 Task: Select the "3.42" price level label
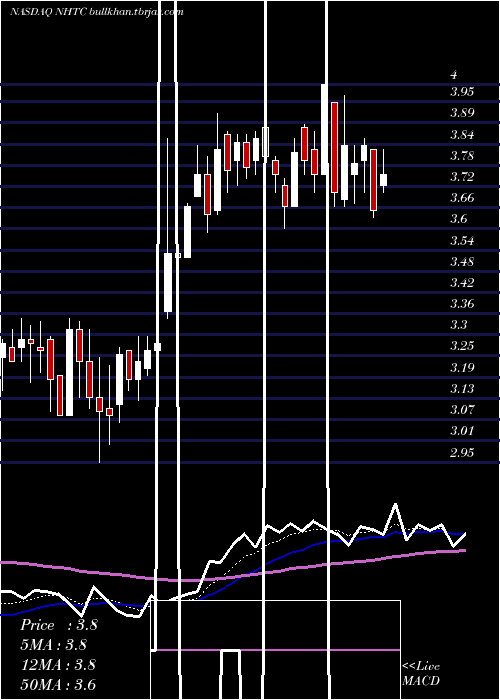(462, 282)
